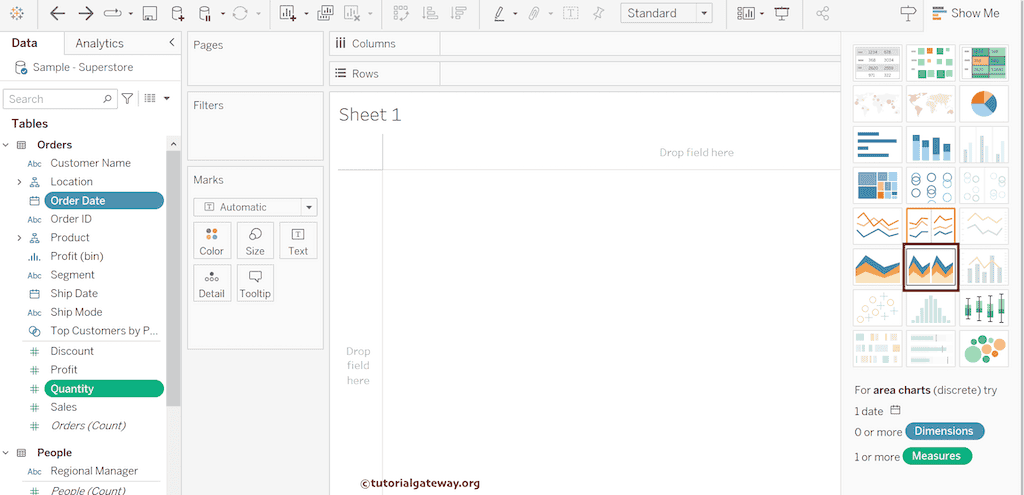This screenshot has height=495, width=1024.
Task: Click the Undo back arrow in the toolbar
Action: (x=57, y=13)
